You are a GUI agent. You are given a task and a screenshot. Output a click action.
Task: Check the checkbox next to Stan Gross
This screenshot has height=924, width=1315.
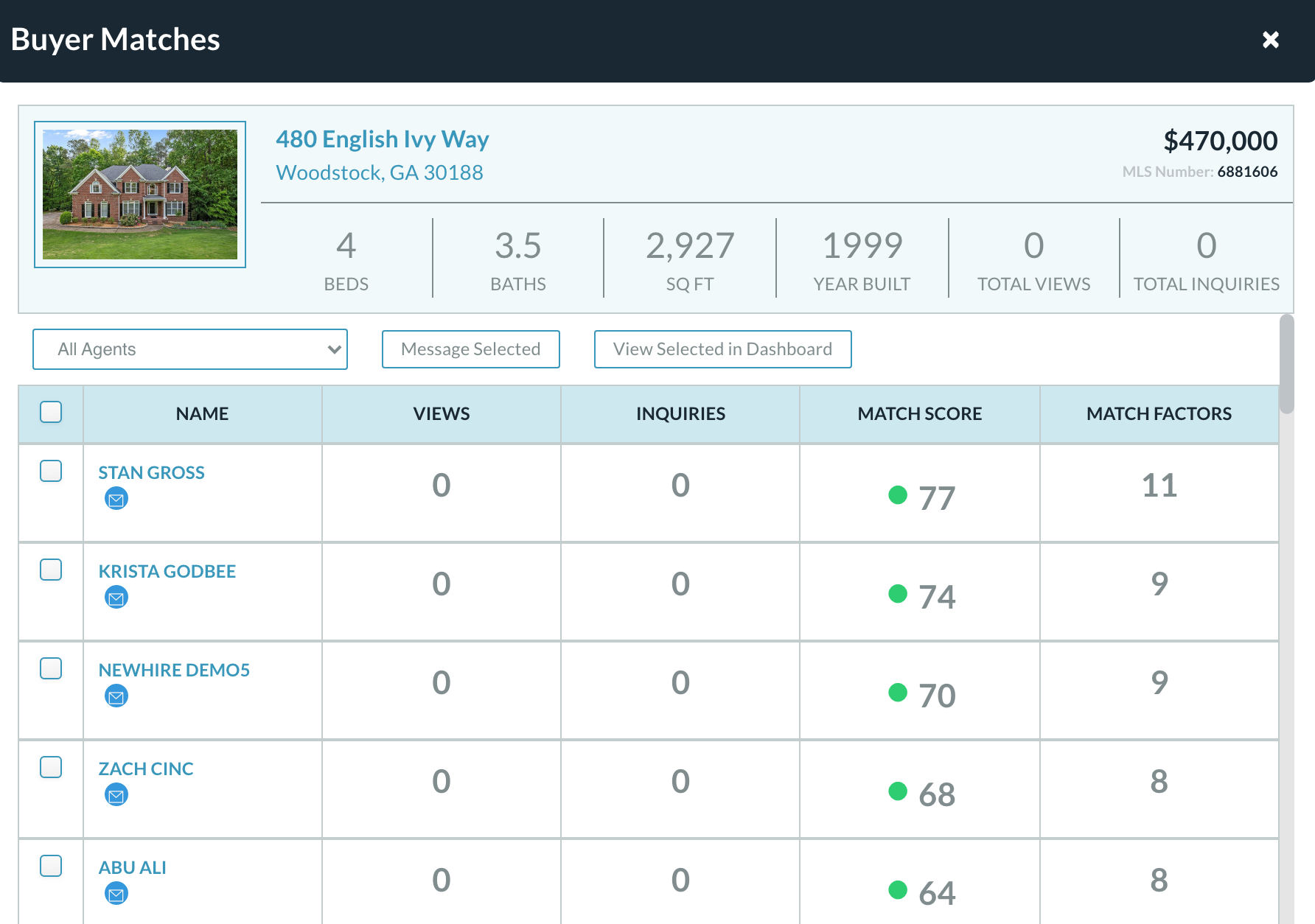tap(51, 472)
